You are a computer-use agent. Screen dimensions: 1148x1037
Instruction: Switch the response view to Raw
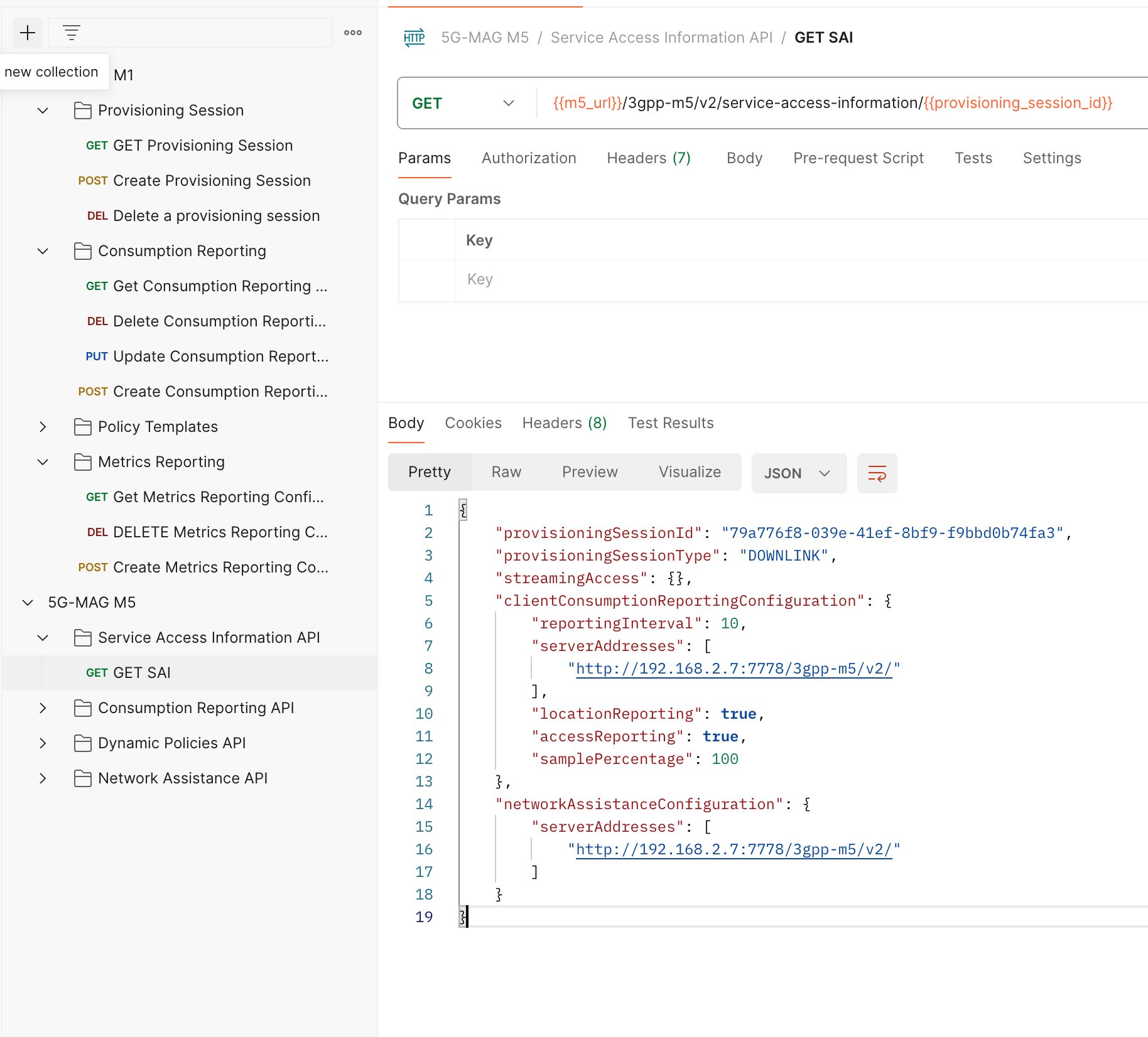[506, 471]
